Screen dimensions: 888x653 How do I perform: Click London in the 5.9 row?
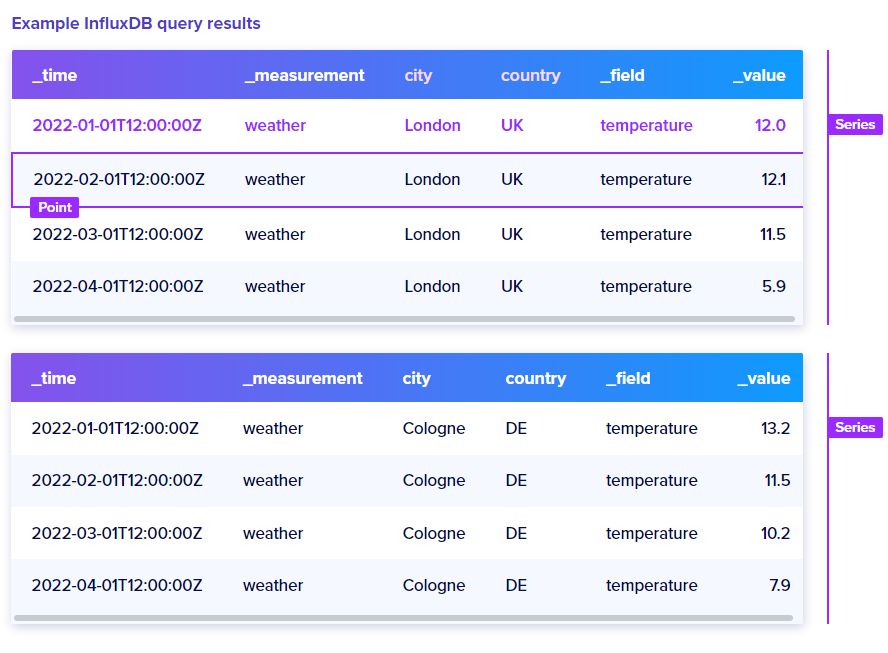(x=432, y=287)
